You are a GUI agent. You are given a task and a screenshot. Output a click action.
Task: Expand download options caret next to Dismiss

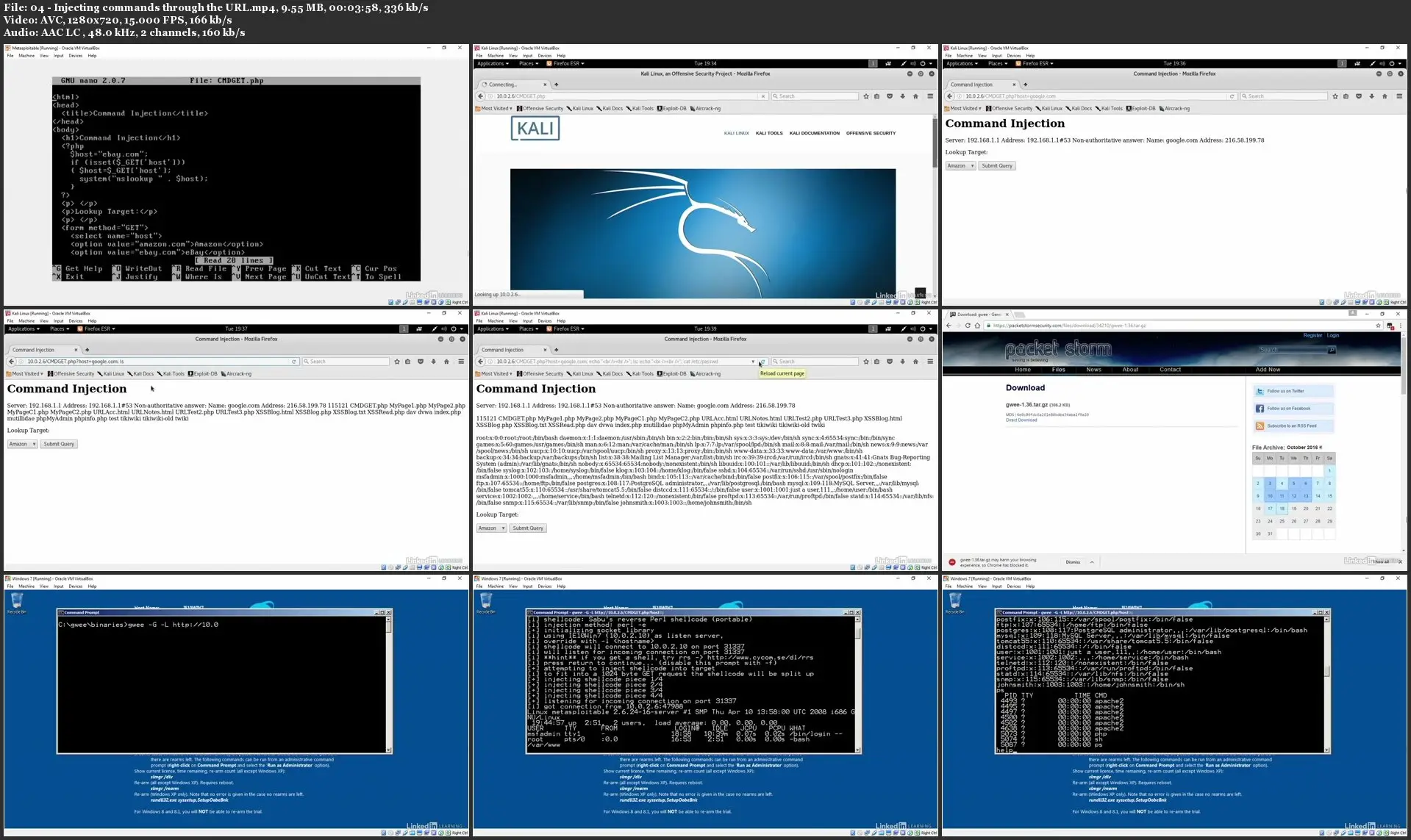coord(1092,562)
